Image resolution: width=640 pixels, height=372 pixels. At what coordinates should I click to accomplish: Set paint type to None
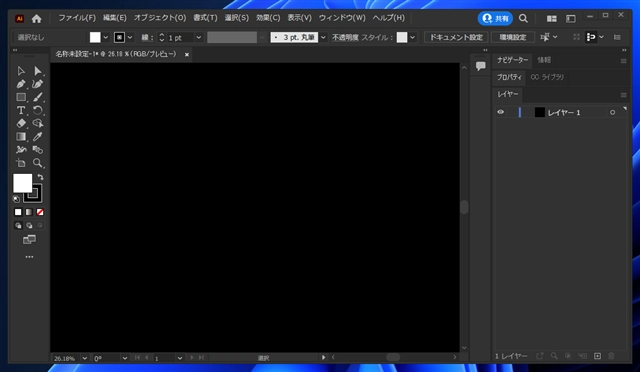coord(40,212)
